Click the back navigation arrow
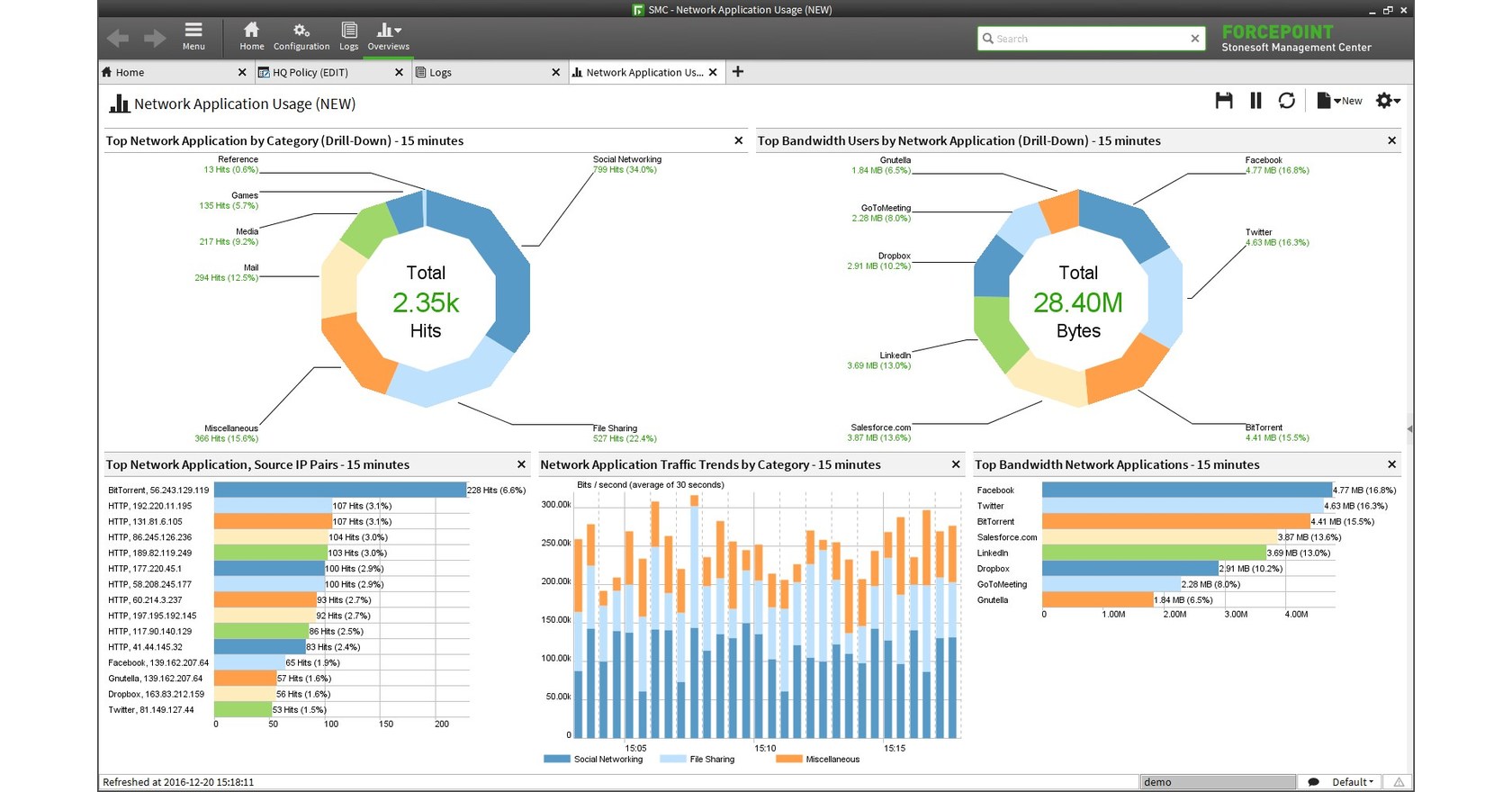 click(118, 38)
